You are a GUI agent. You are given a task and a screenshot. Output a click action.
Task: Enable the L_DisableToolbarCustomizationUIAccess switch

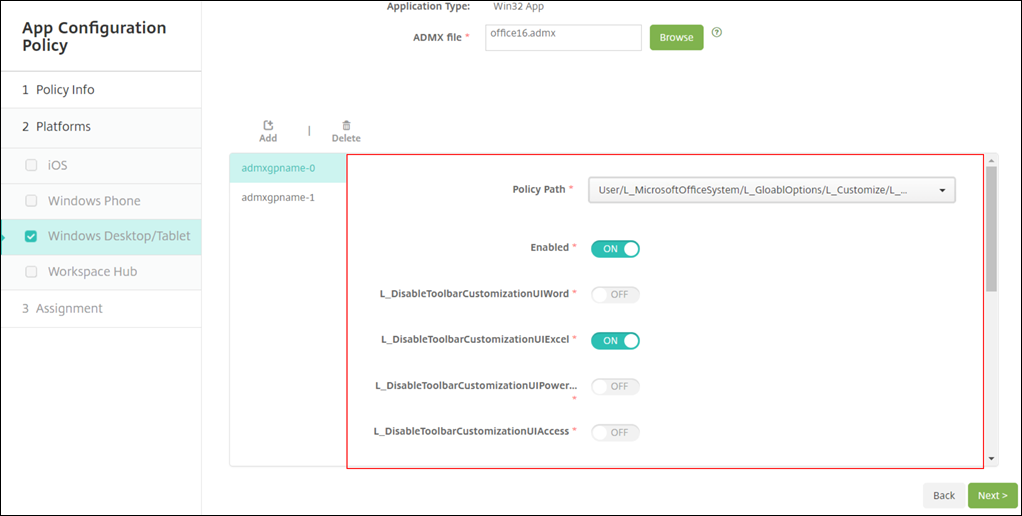point(615,433)
